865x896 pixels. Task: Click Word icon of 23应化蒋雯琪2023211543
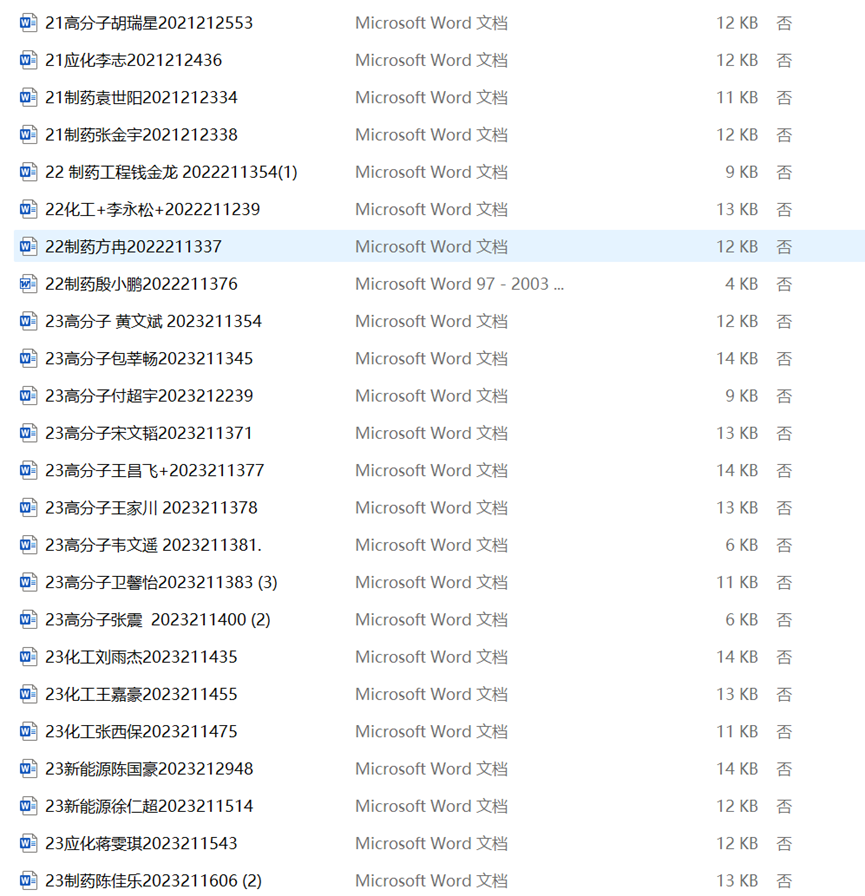pos(29,843)
